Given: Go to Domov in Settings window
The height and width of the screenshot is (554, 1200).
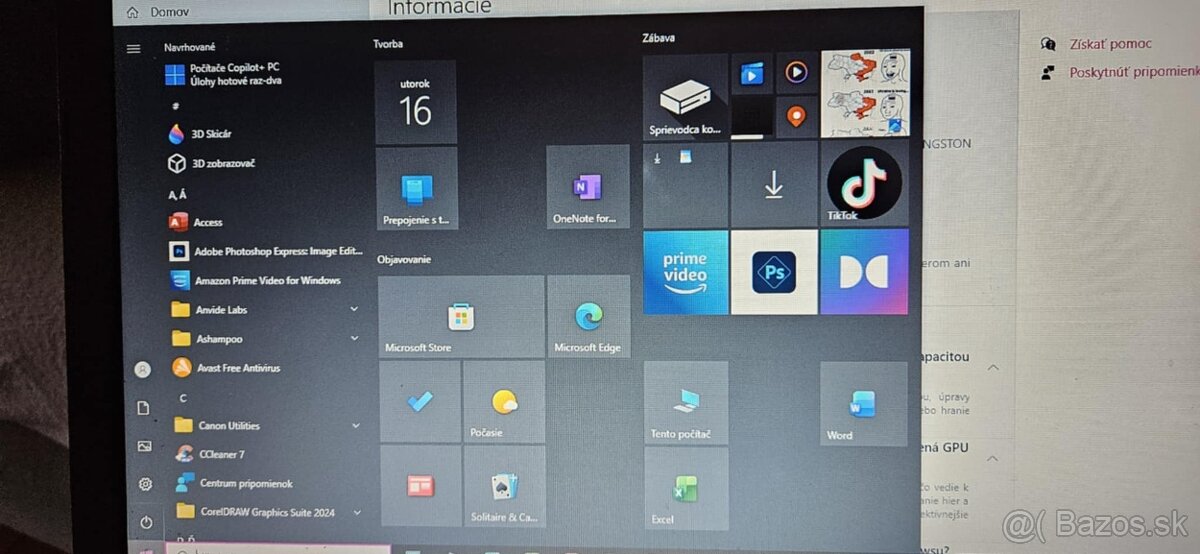Looking at the screenshot, I should [160, 12].
